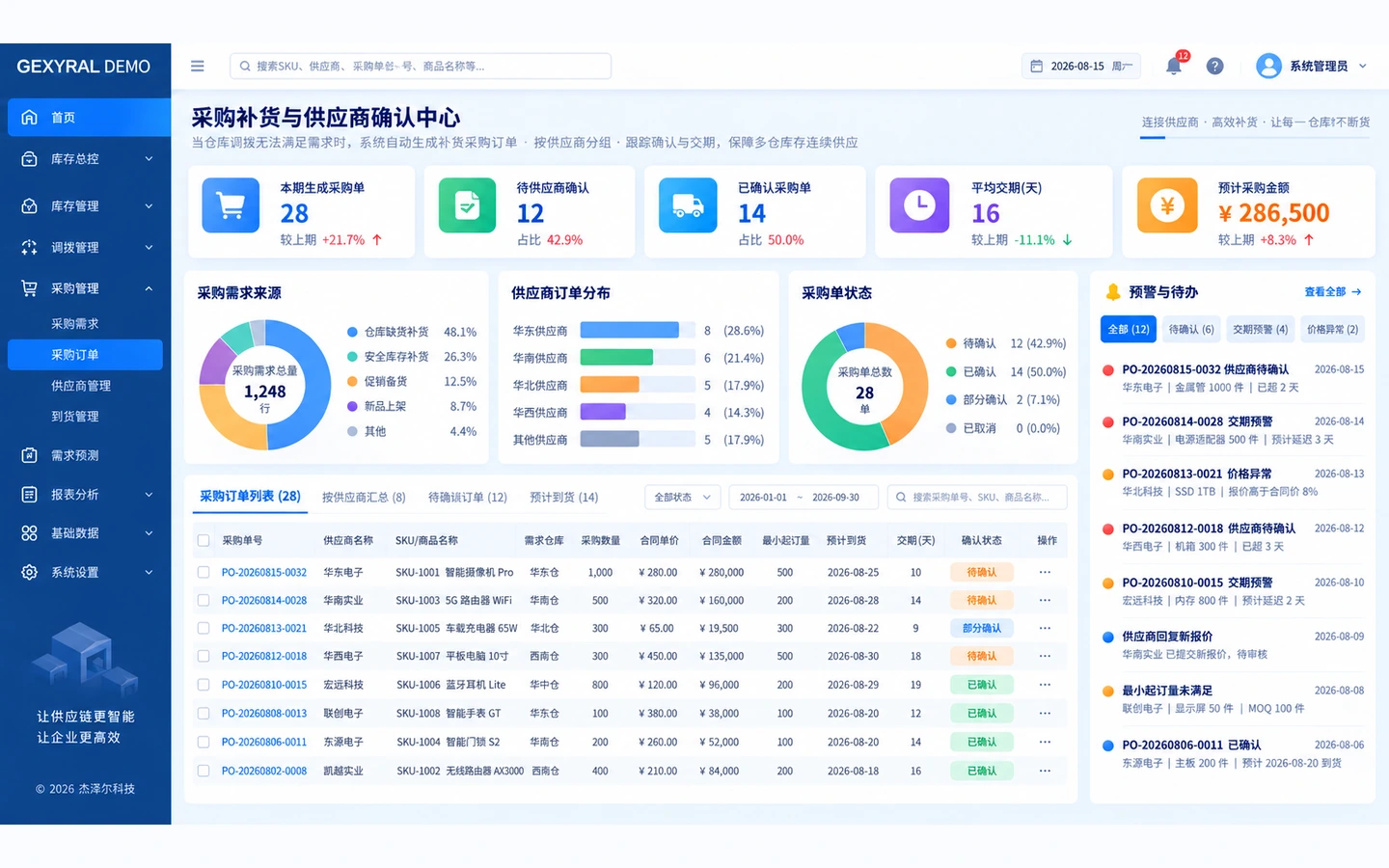Click the 查看全部 link in alerts panel

(x=1333, y=291)
